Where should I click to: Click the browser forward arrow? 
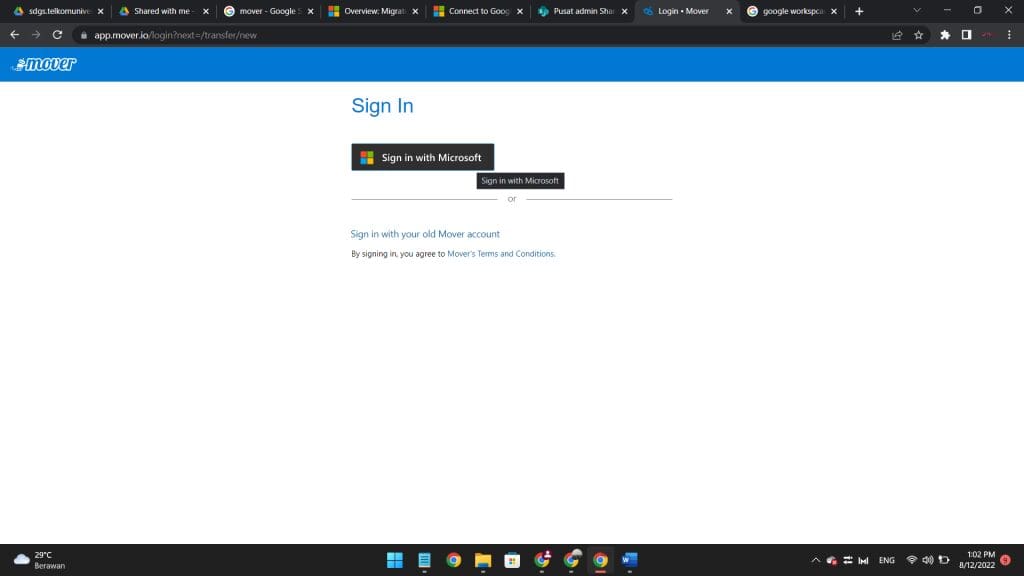pos(36,35)
